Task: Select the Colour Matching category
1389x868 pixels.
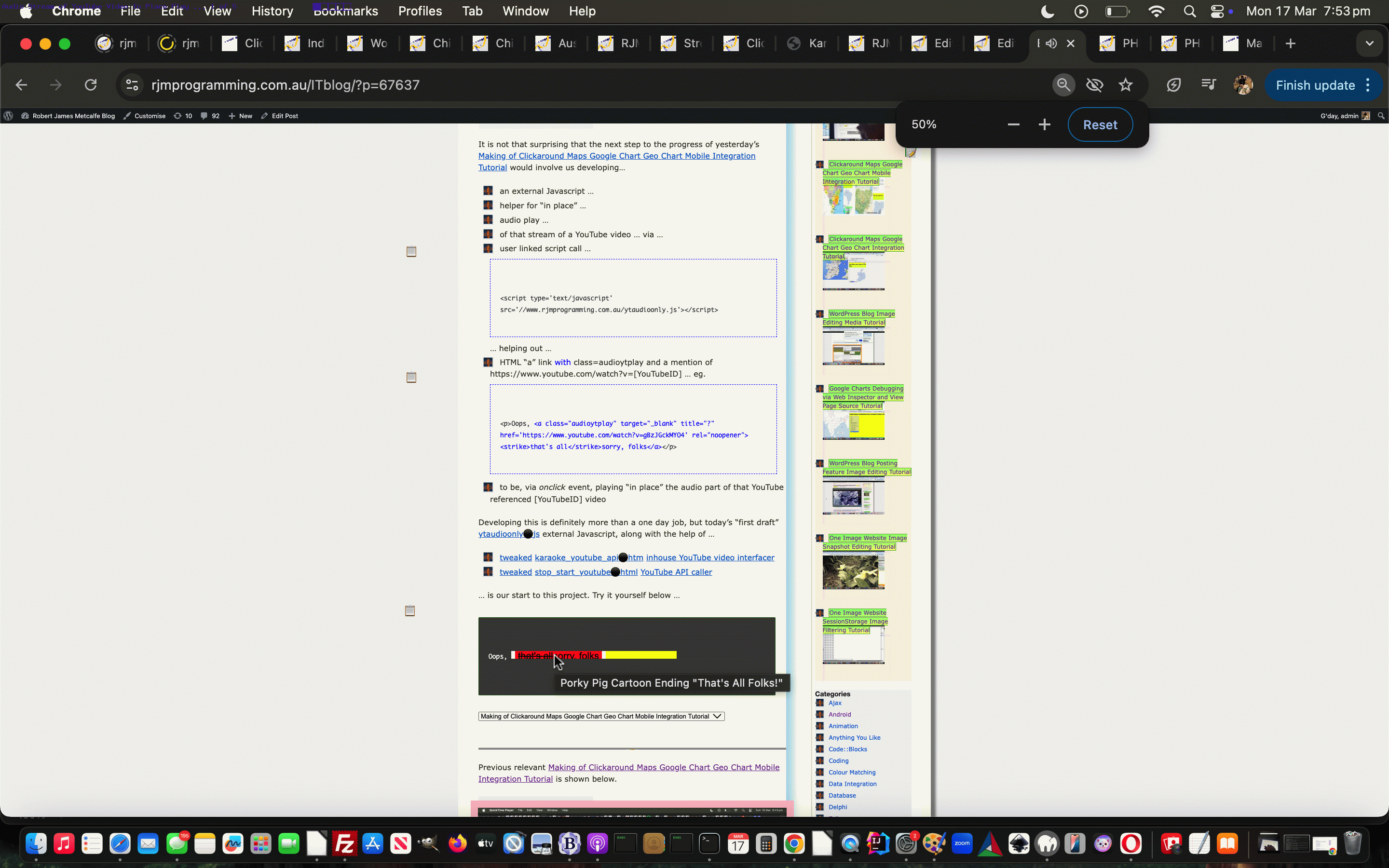Action: click(x=852, y=773)
